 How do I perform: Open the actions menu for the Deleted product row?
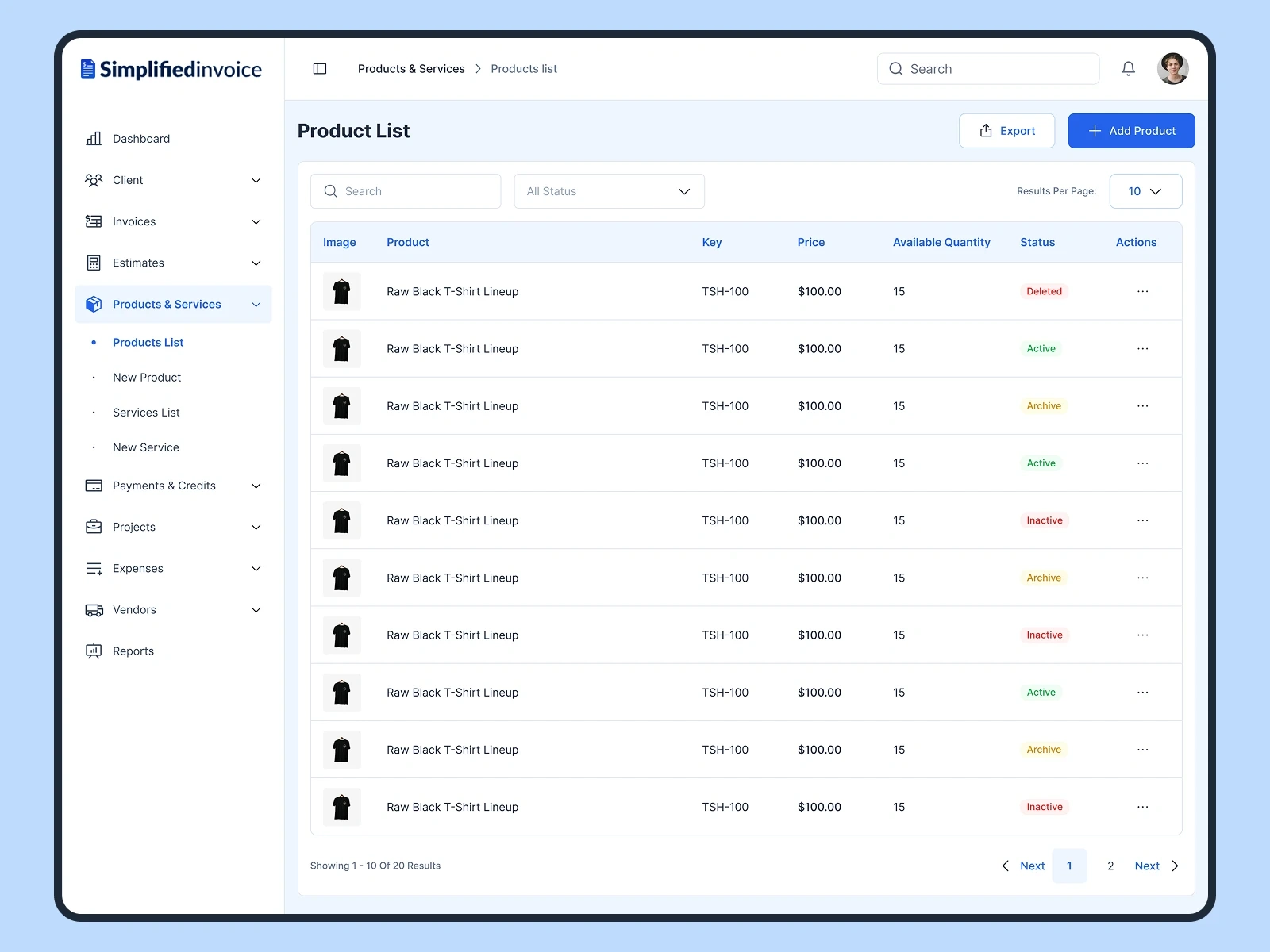pyautogui.click(x=1143, y=291)
